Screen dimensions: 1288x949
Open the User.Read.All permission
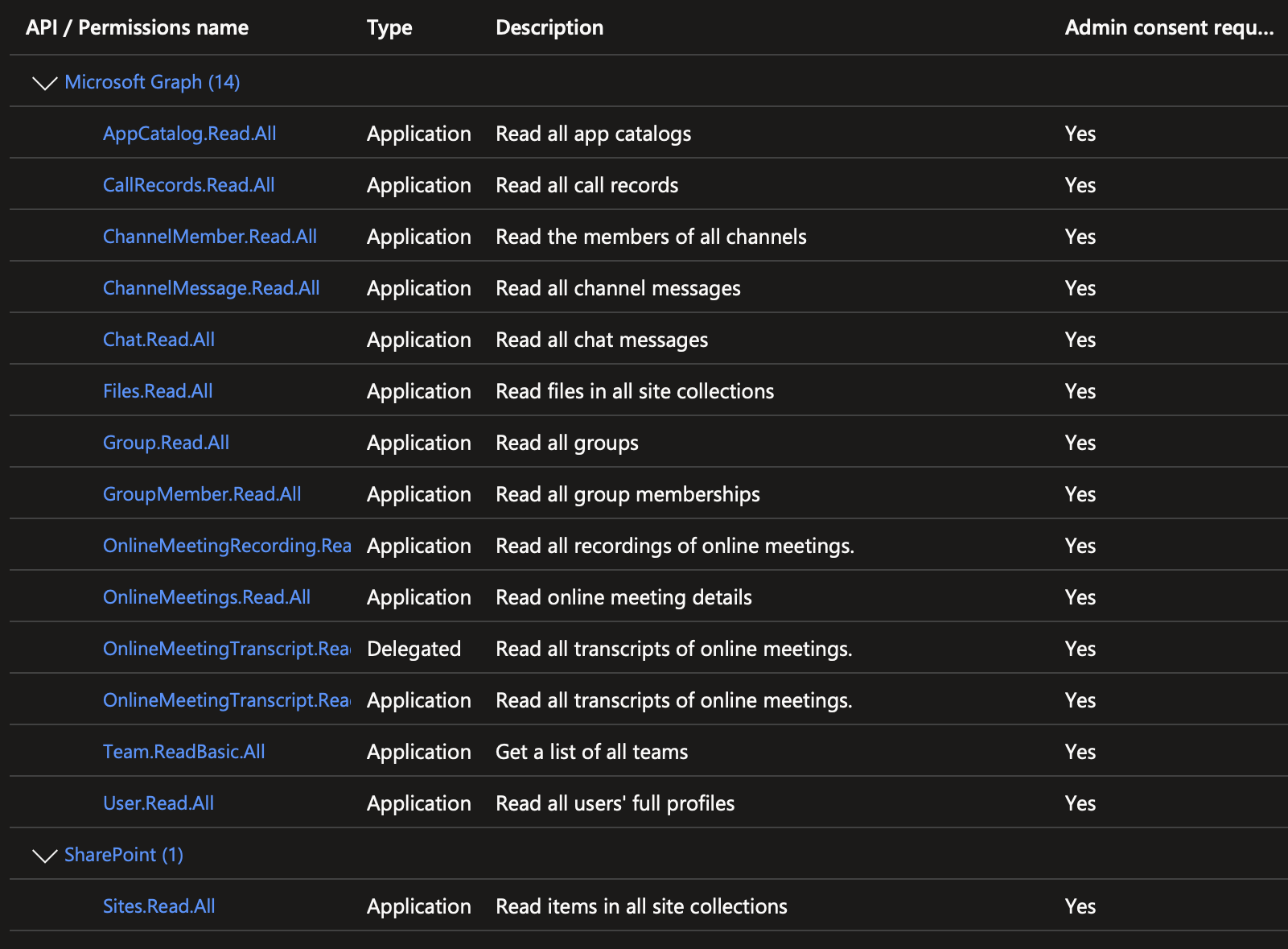158,803
